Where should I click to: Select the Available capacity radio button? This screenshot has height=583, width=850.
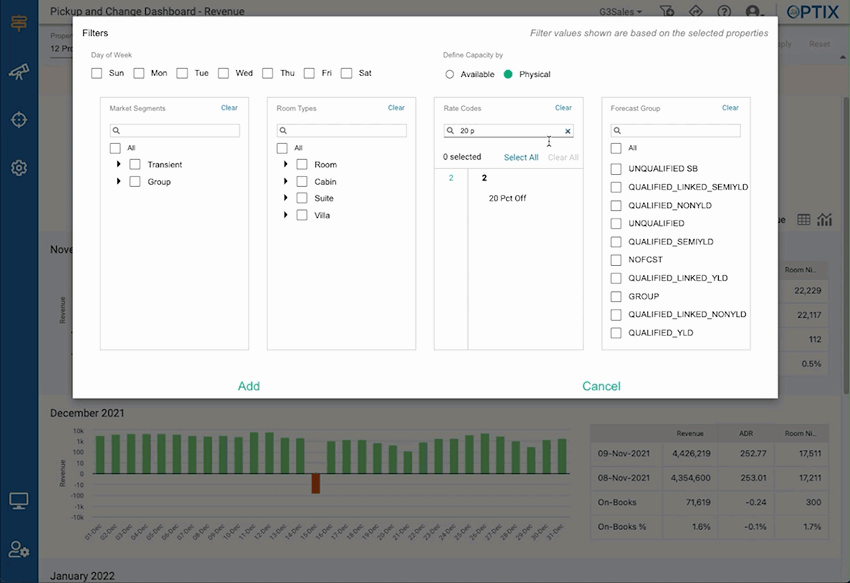point(450,74)
